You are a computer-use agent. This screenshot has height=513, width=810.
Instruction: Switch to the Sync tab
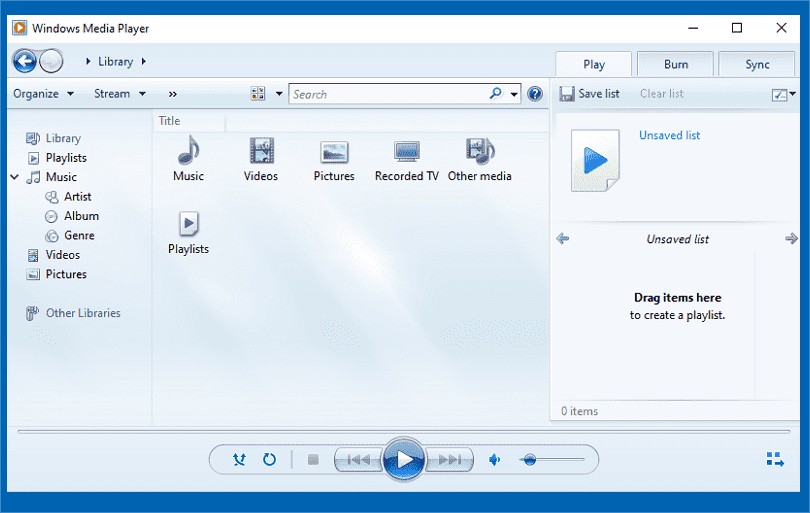[757, 64]
